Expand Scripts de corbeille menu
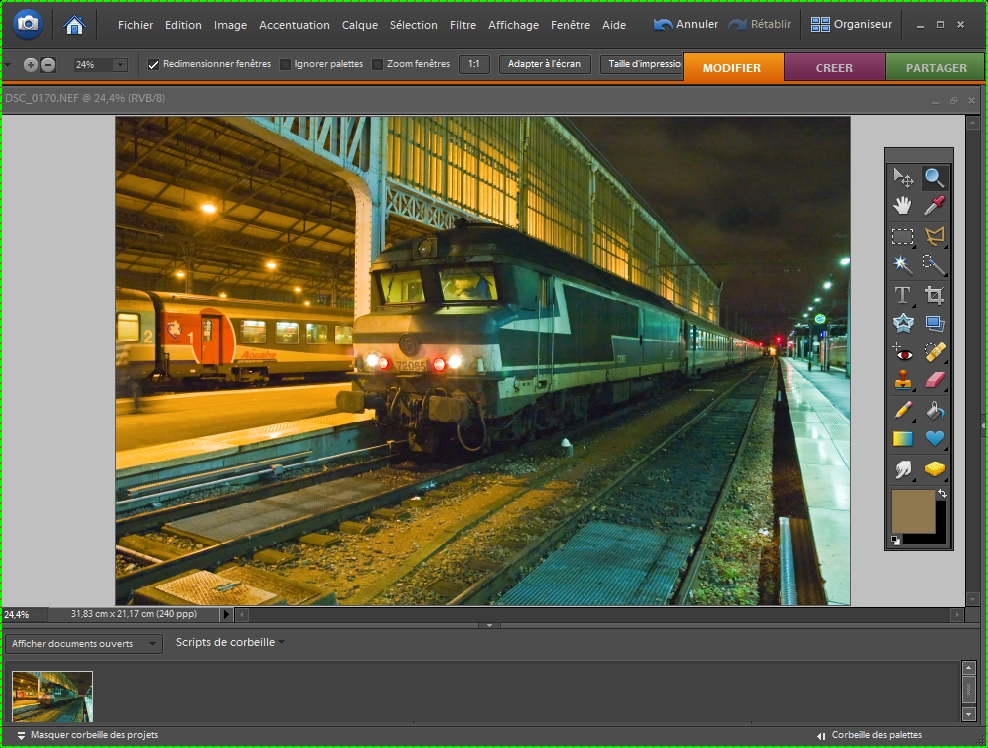This screenshot has height=748, width=988. 230,642
